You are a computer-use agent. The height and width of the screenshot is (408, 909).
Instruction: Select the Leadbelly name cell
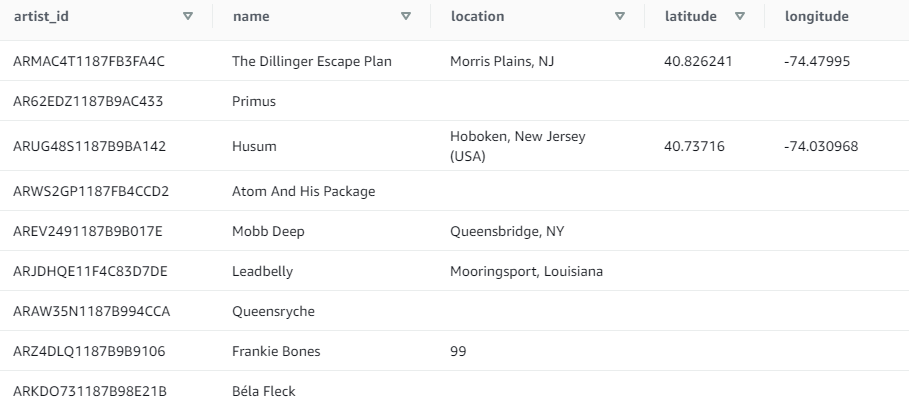262,271
